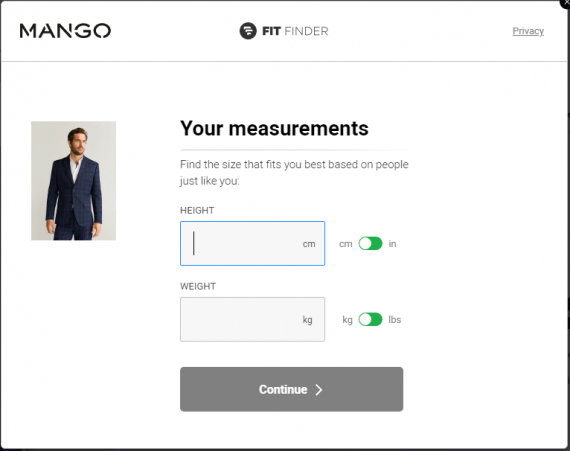Focus the Height input field

[252, 243]
